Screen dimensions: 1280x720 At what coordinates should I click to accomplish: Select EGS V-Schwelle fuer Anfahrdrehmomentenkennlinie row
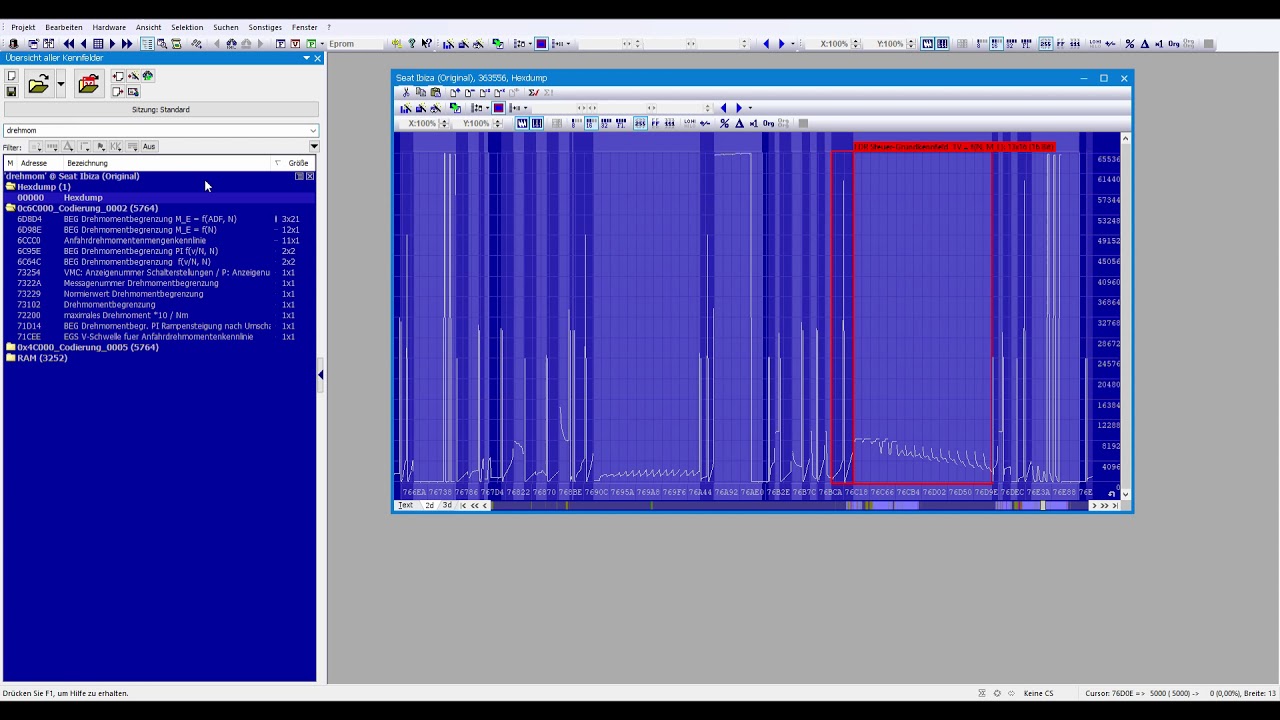tap(160, 337)
